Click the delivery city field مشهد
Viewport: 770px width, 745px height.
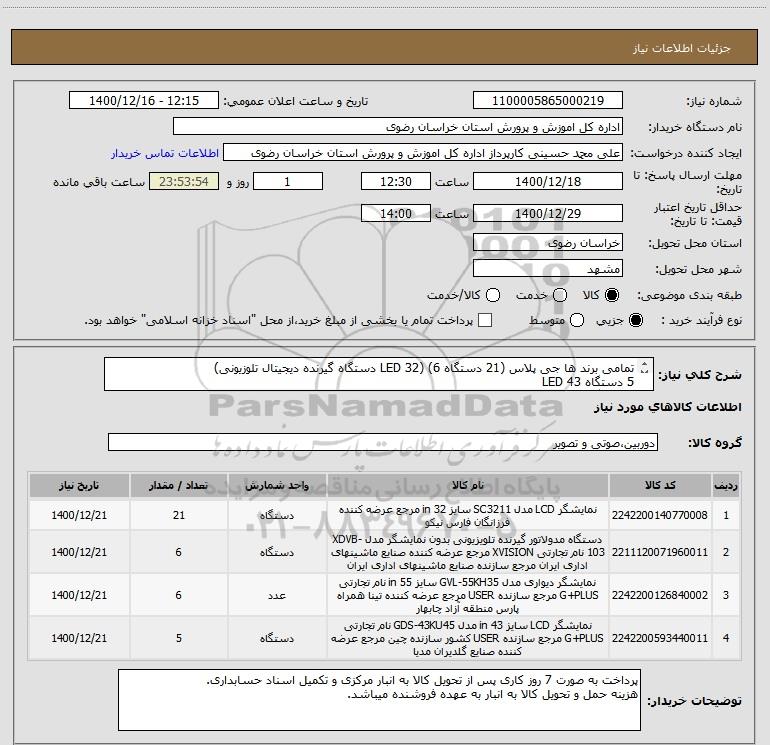548,268
